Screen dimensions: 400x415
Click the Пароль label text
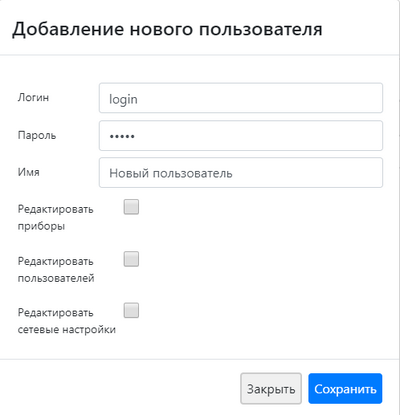point(37,135)
